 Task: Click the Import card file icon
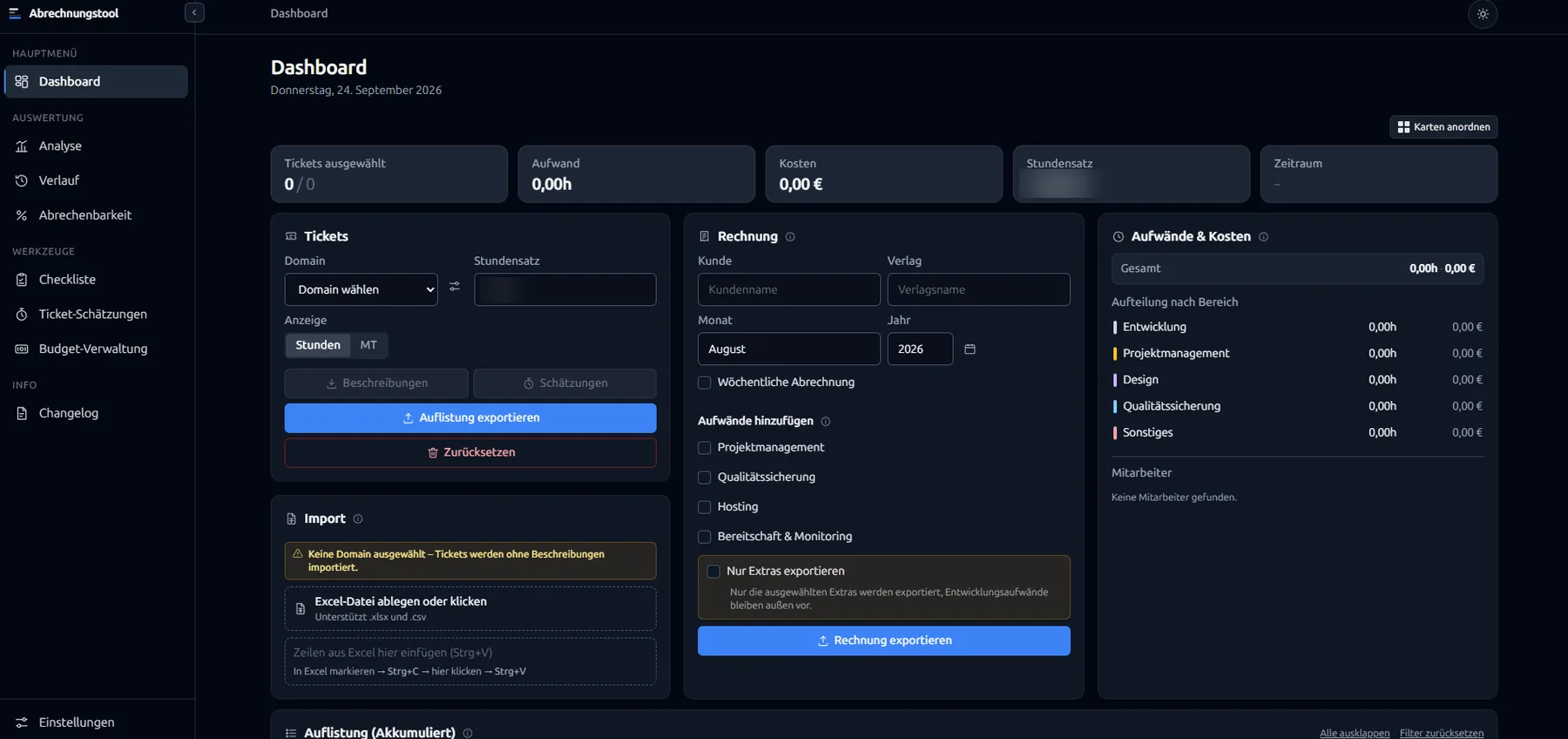tap(291, 519)
